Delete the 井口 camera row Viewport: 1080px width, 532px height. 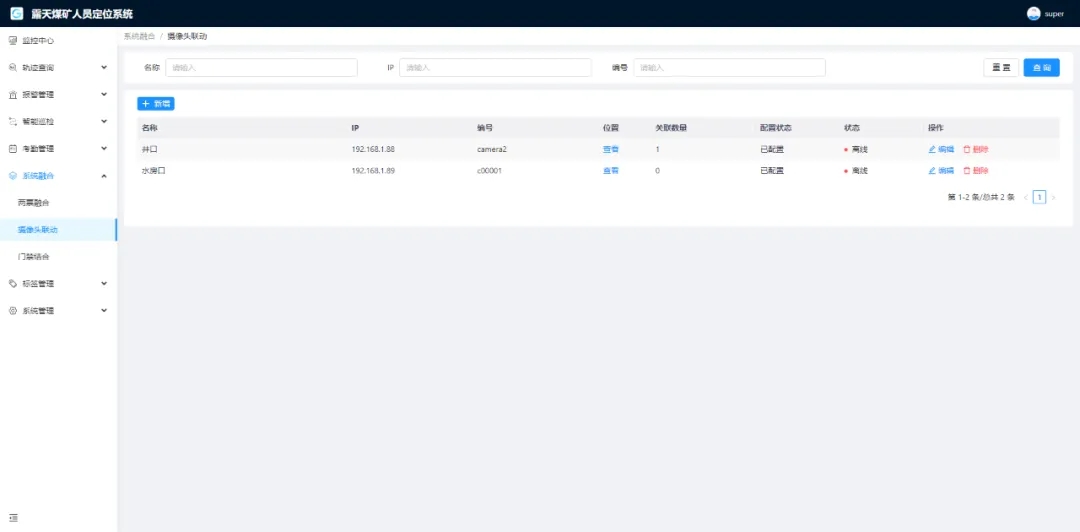click(975, 149)
